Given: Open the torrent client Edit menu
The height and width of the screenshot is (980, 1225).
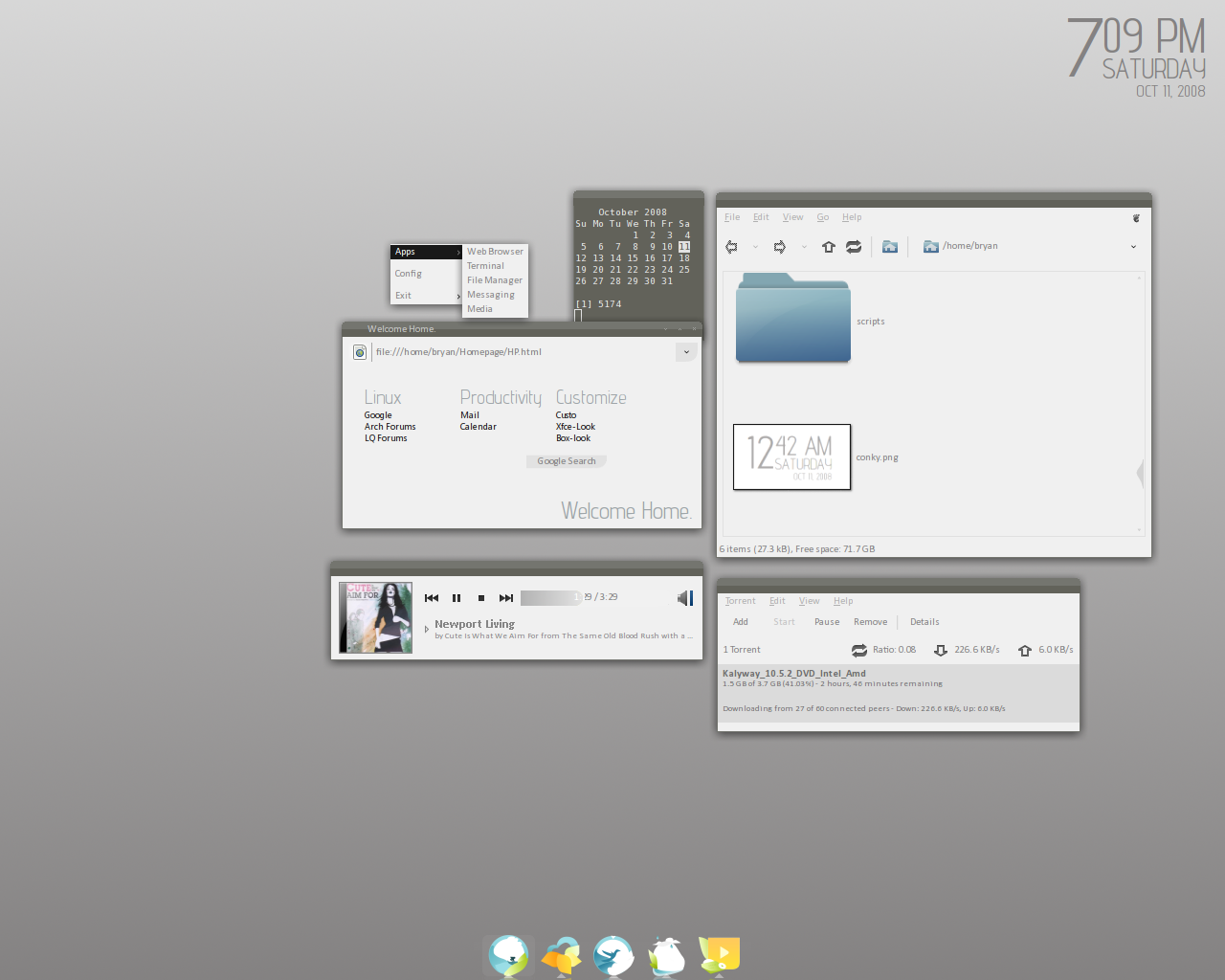Looking at the screenshot, I should coord(777,601).
